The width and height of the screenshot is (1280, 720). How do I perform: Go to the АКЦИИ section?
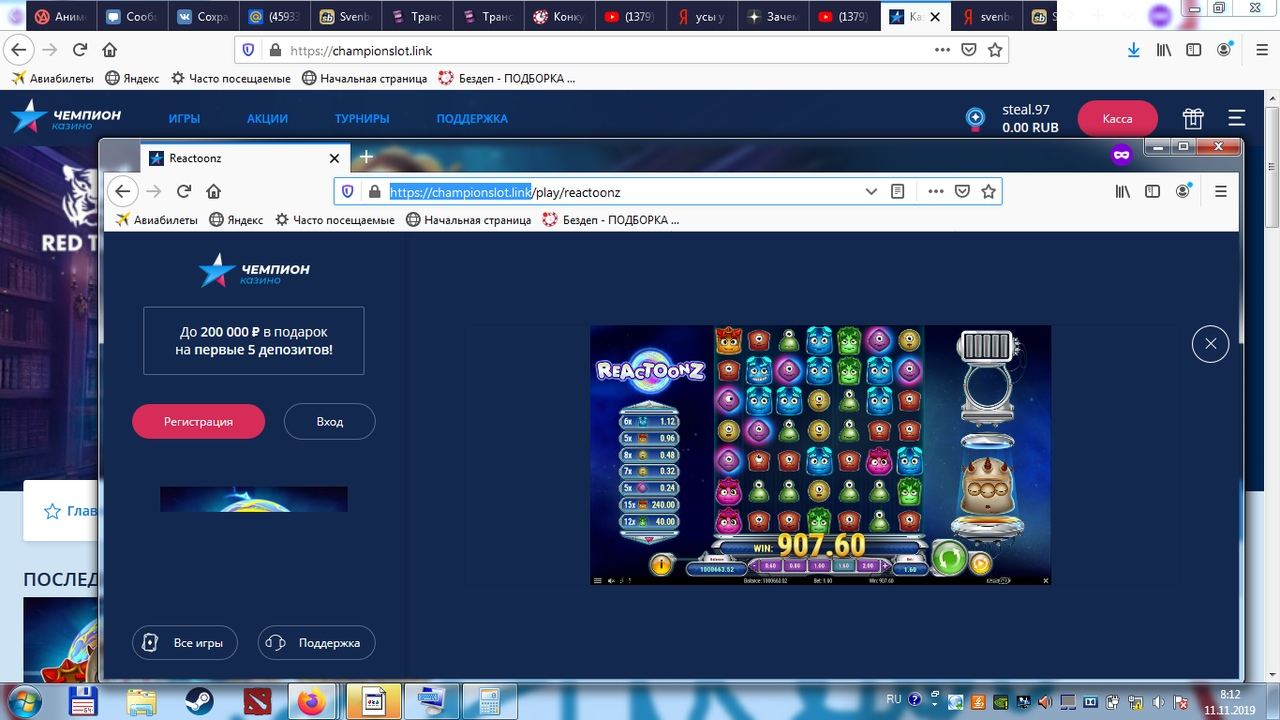267,118
